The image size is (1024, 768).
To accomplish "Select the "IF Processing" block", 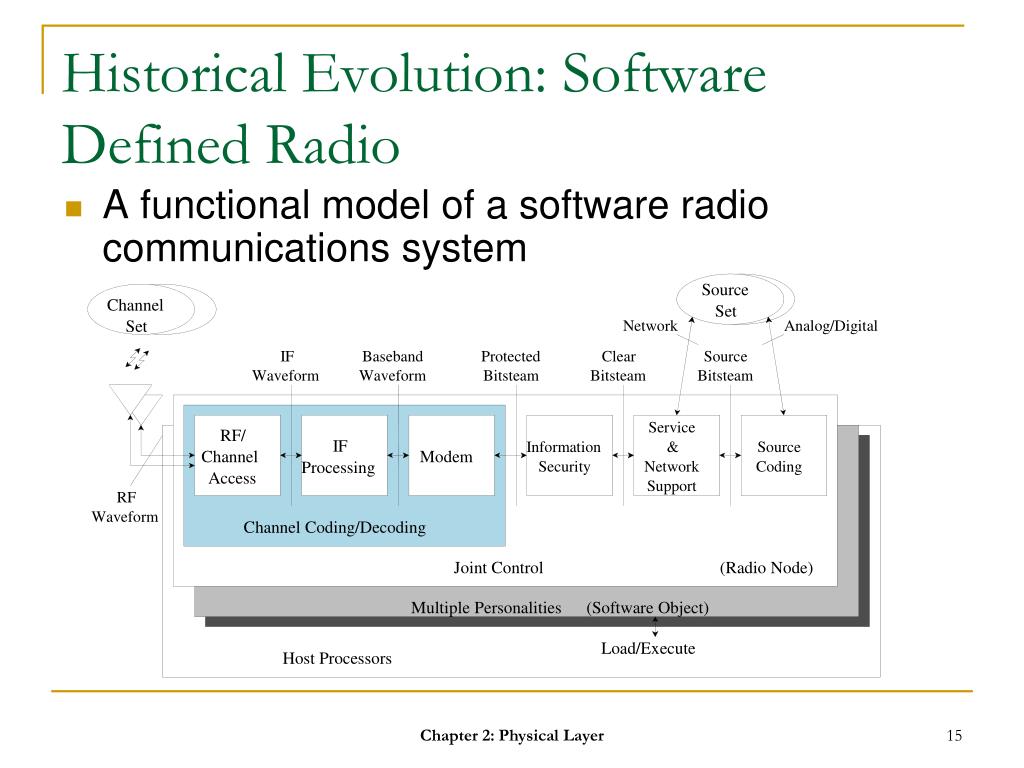I will (344, 455).
